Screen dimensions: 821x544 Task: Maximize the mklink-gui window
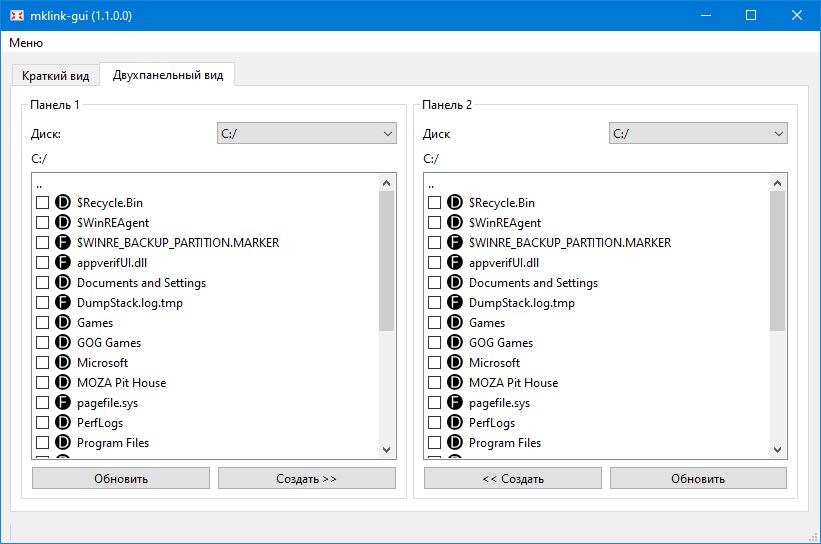750,15
